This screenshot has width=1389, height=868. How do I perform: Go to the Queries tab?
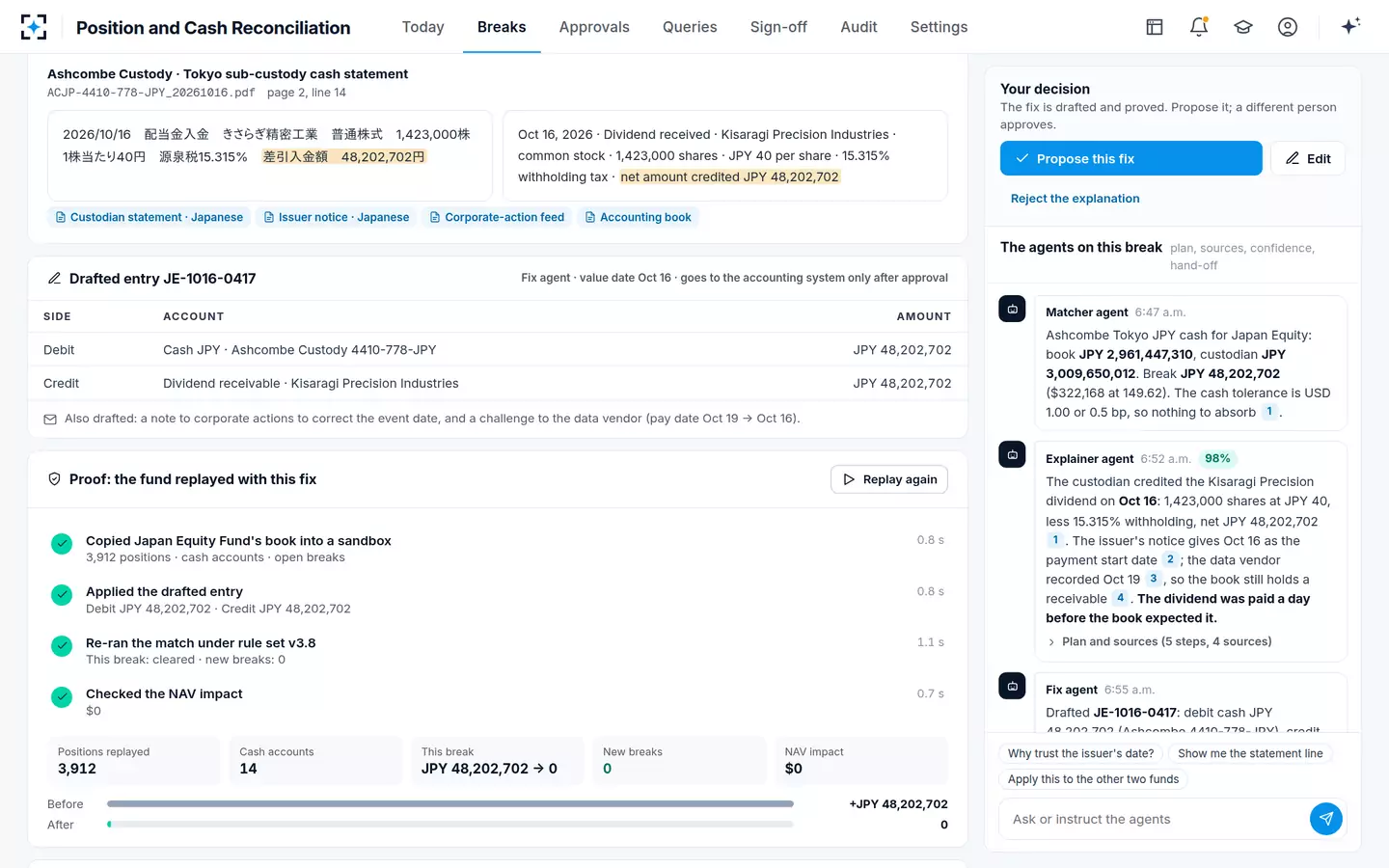(690, 27)
